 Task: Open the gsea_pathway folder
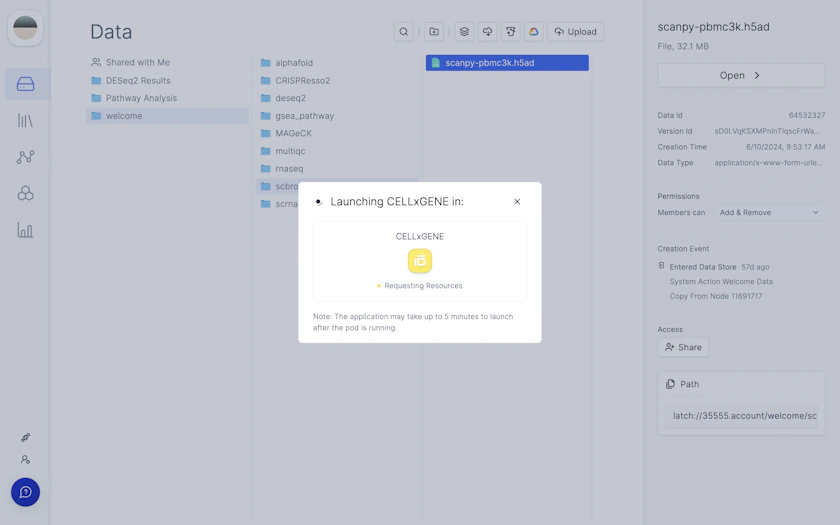point(338,116)
